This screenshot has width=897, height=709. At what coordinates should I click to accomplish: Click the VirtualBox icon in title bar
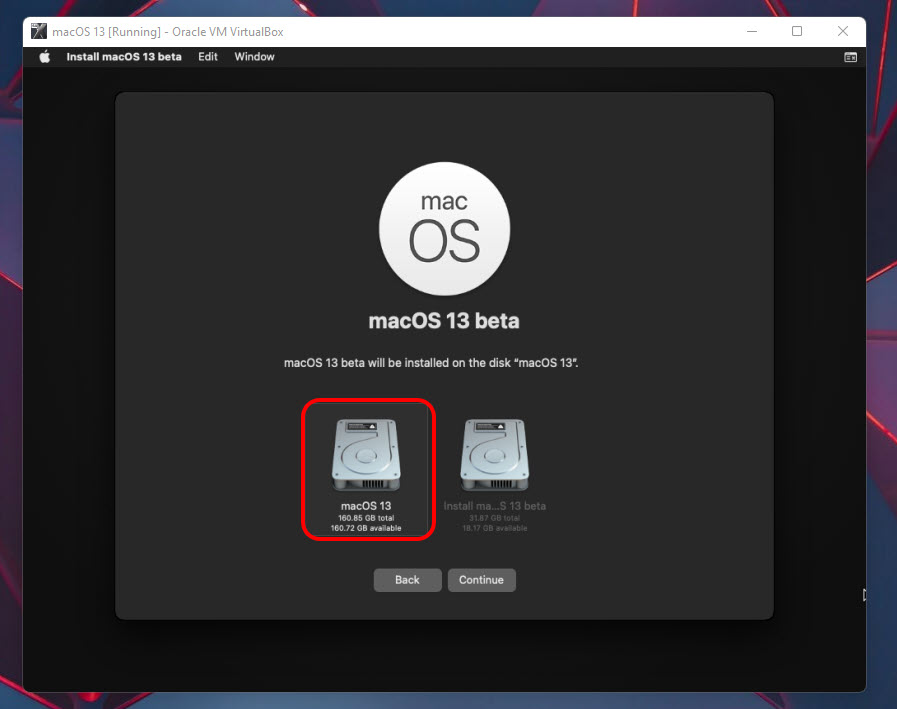[x=39, y=31]
